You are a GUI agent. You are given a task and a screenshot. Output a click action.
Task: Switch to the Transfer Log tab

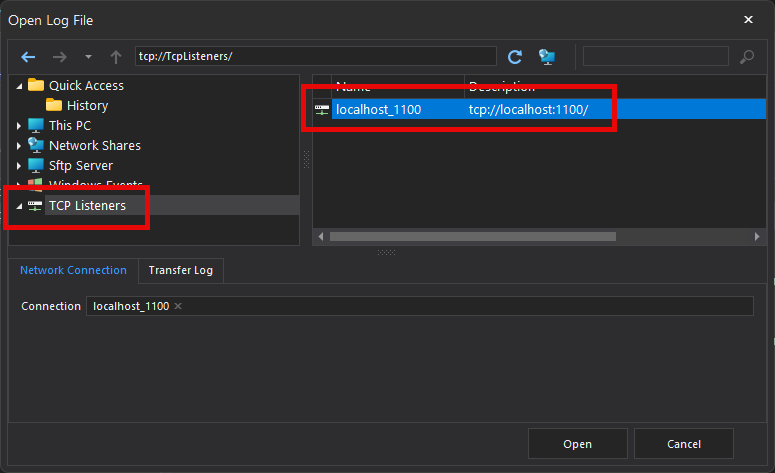tap(181, 270)
